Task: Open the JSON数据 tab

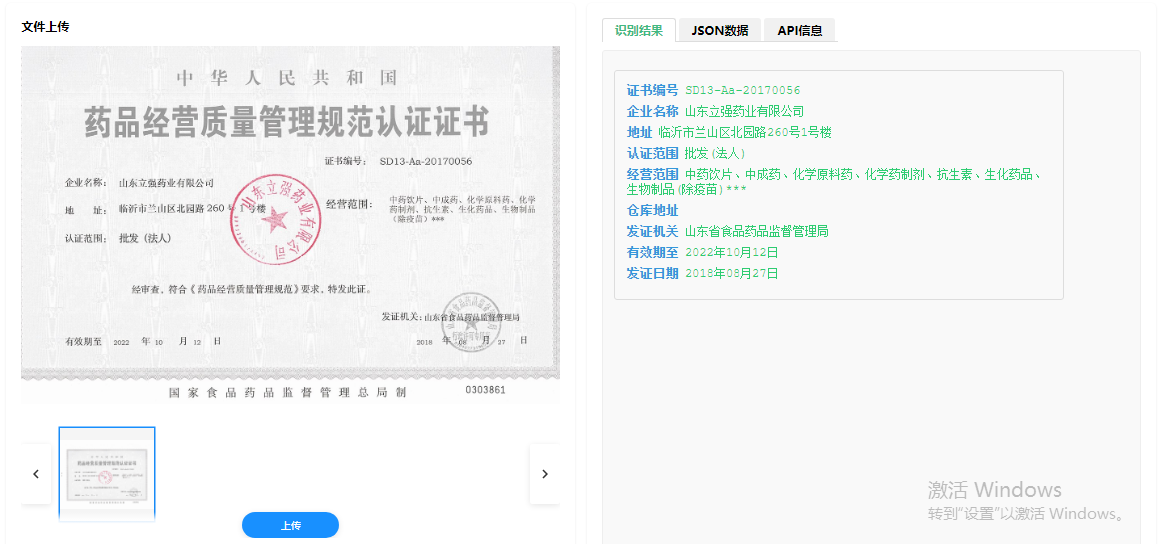Action: point(720,30)
